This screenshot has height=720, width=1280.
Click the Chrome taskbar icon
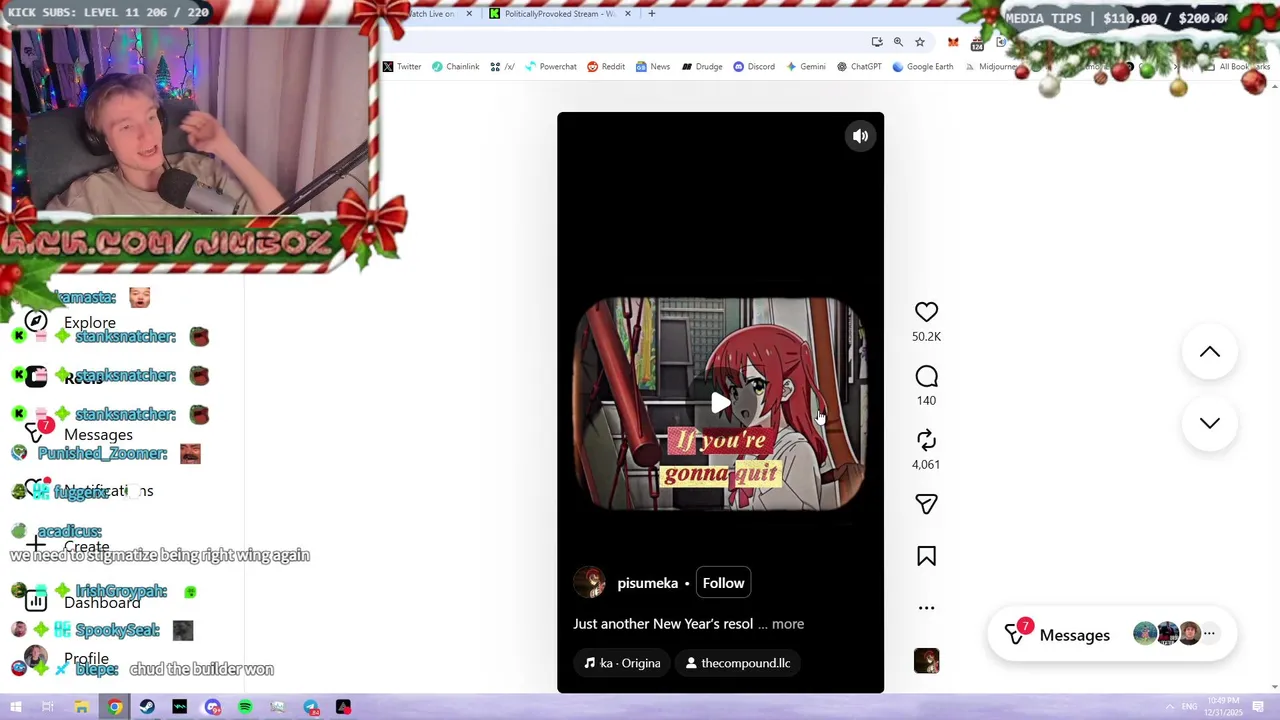(x=115, y=707)
